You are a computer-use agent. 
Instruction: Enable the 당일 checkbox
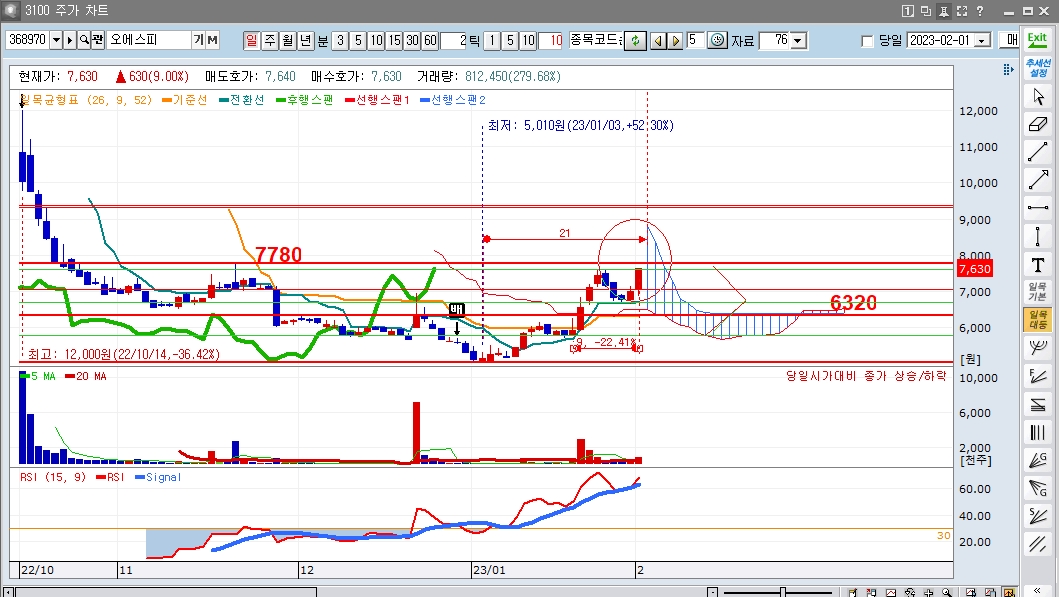pos(867,41)
